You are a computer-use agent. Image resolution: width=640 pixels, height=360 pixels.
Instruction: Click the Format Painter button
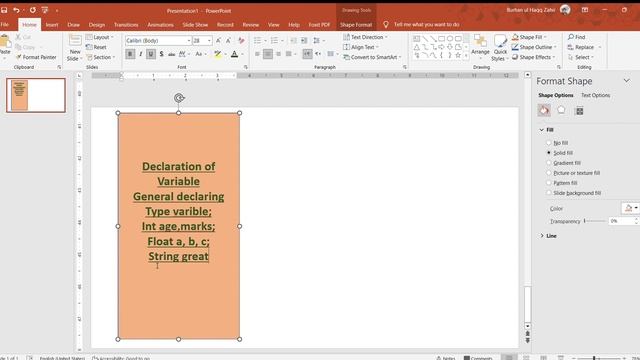pyautogui.click(x=36, y=57)
